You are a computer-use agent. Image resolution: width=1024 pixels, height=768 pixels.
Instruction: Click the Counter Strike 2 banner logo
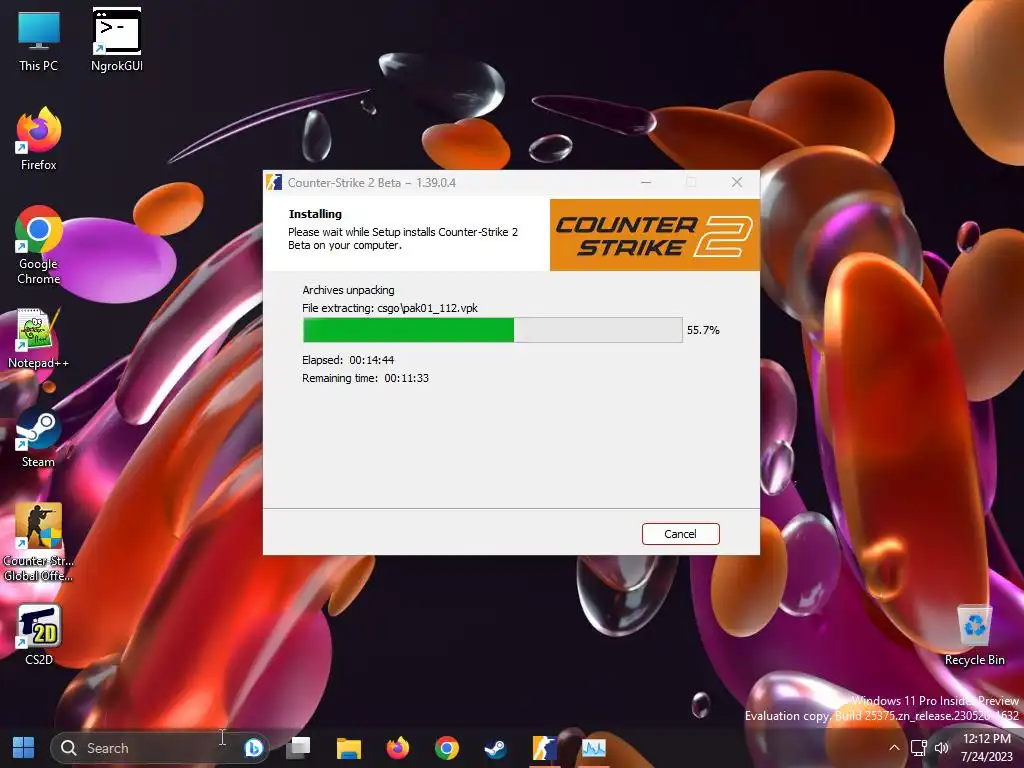point(654,235)
